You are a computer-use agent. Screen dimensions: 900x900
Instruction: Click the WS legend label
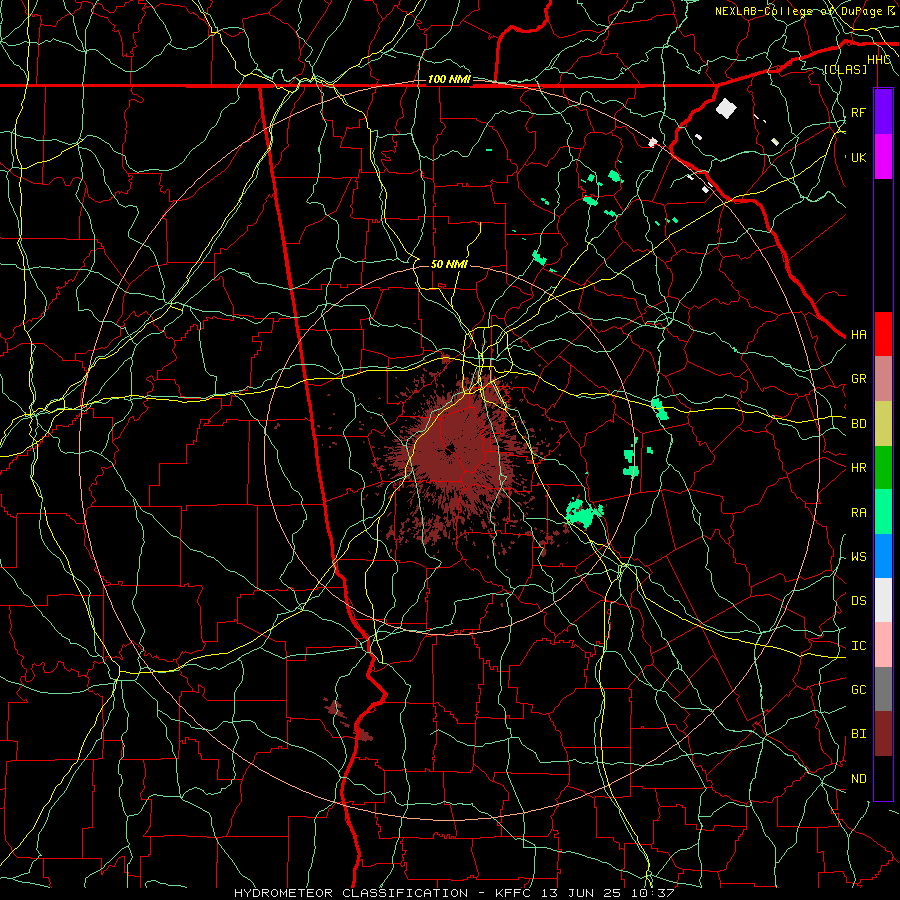coord(858,557)
